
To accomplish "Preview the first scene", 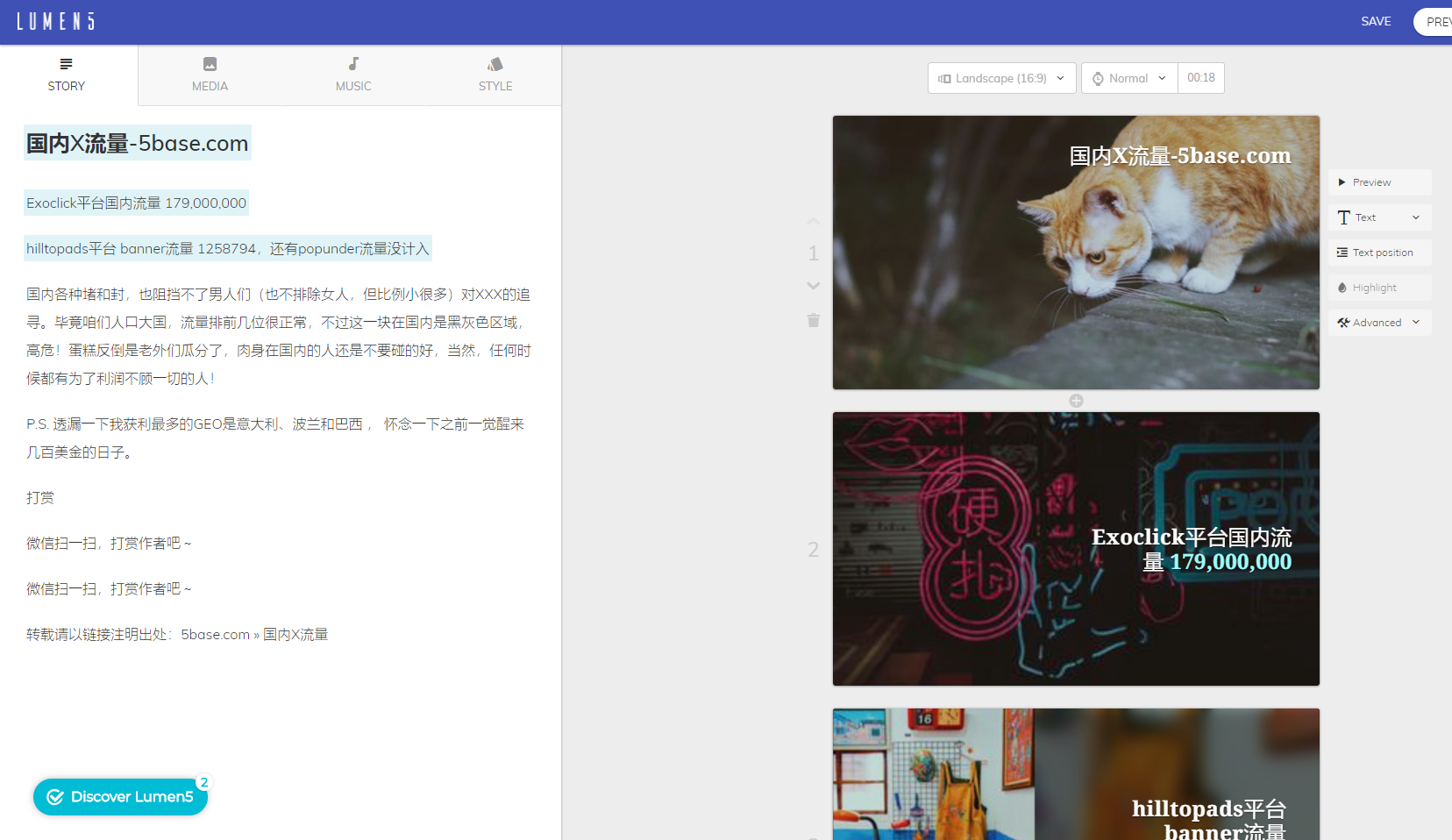I will click(1379, 182).
